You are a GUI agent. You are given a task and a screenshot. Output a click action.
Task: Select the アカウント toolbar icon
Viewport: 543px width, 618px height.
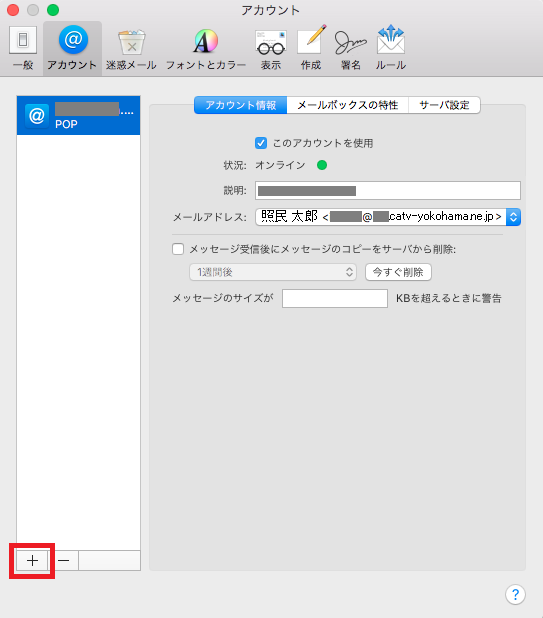(73, 48)
